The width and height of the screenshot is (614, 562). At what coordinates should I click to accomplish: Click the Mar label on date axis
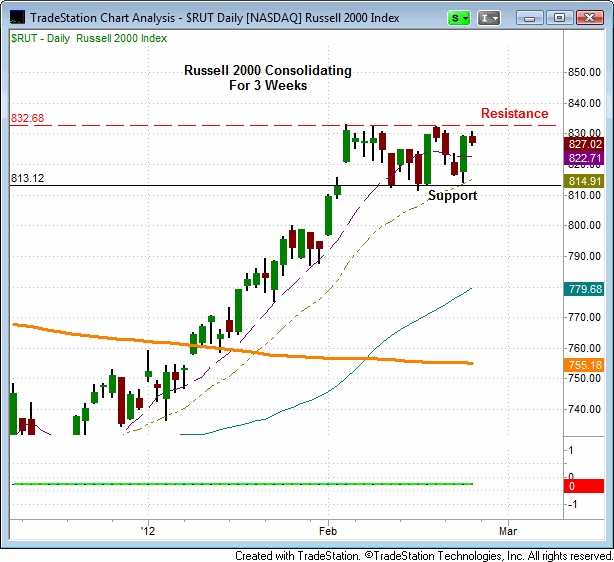(508, 528)
